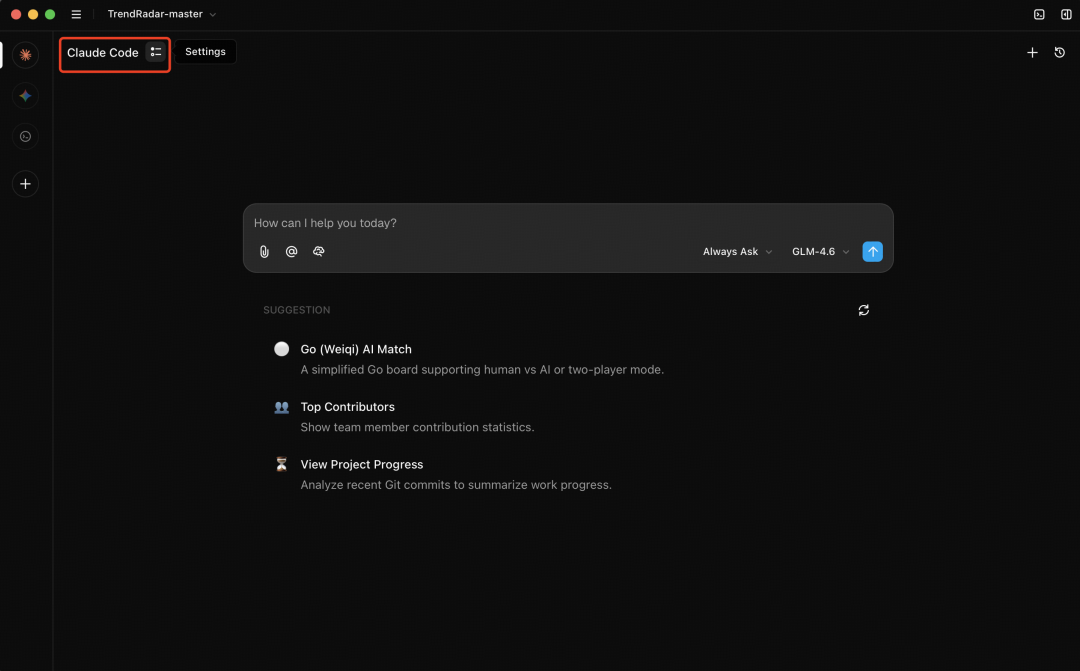Click the SUGGESTION section label
Screen dimensions: 1080x671
(297, 311)
